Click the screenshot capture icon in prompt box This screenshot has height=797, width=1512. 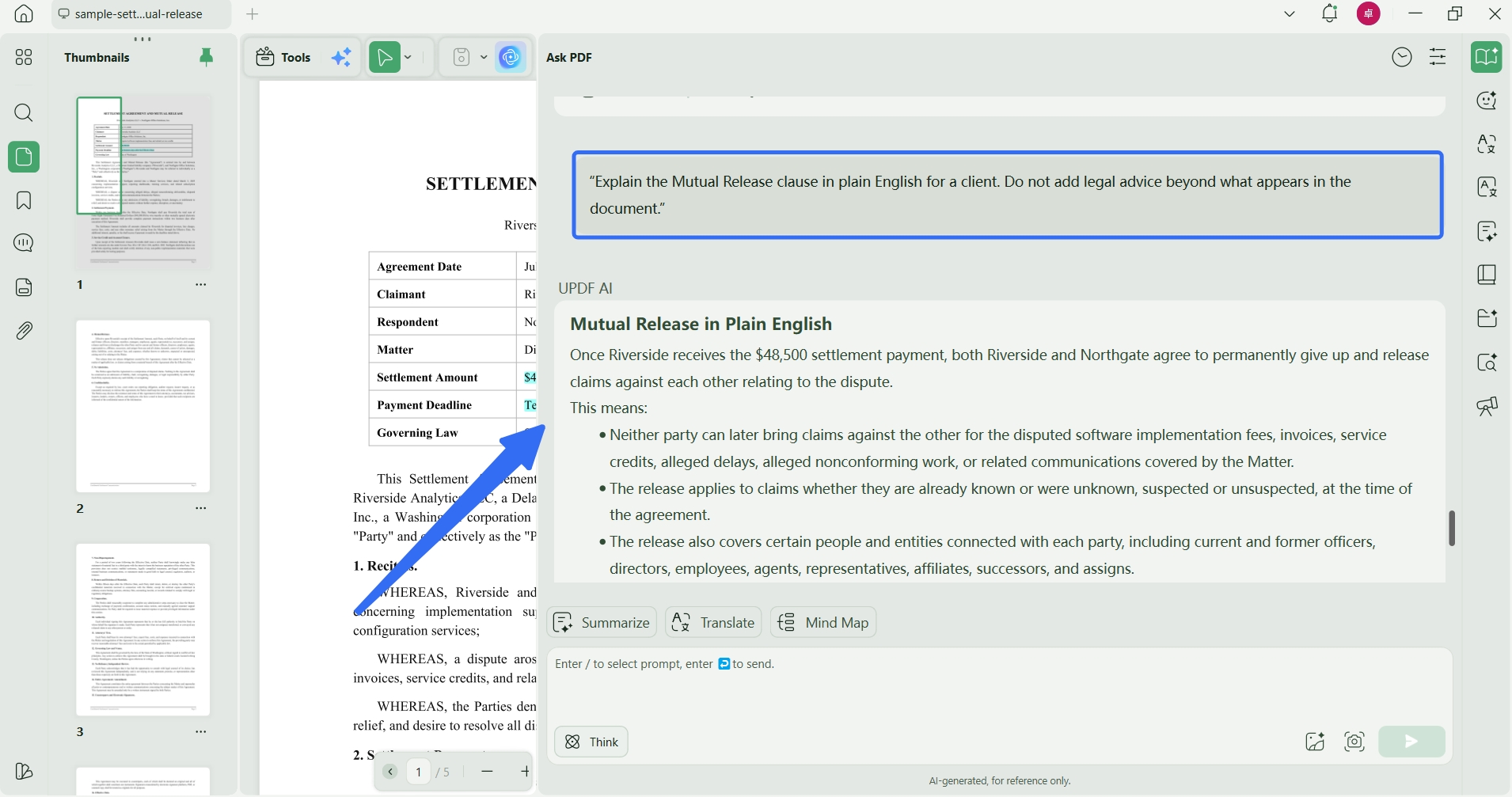click(x=1354, y=742)
